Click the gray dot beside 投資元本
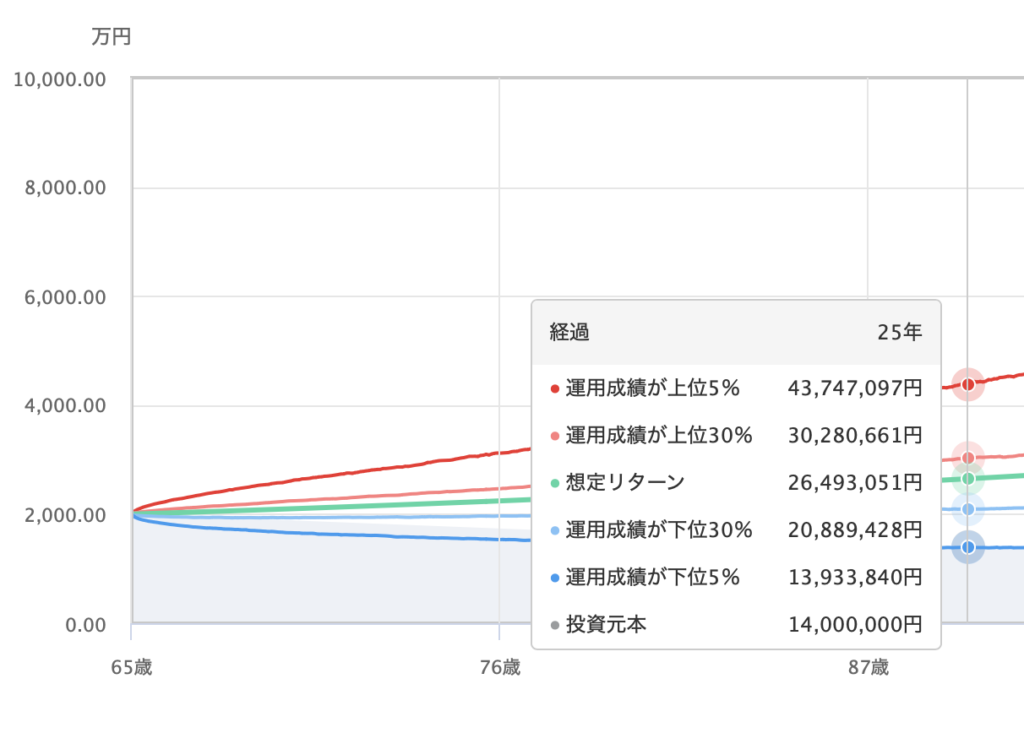Image resolution: width=1024 pixels, height=733 pixels. click(555, 625)
